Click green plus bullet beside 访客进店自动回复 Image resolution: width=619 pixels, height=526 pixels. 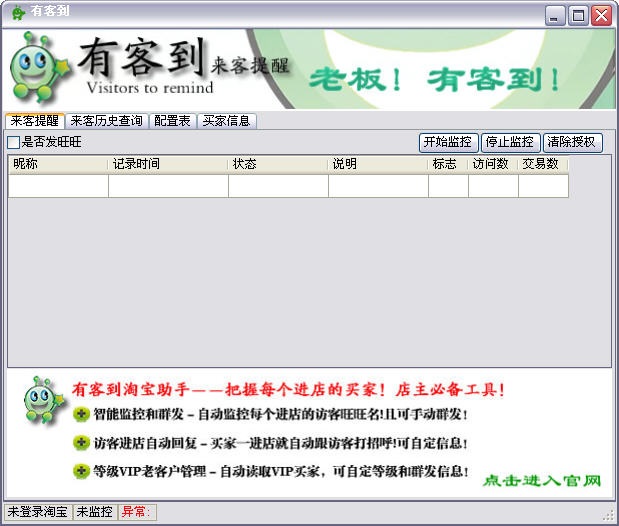[x=81, y=443]
